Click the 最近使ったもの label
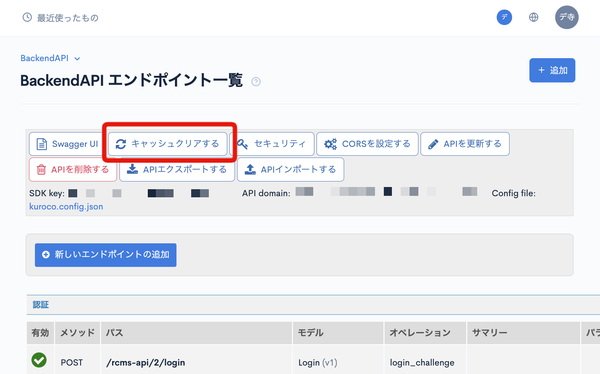600x374 pixels. click(68, 18)
